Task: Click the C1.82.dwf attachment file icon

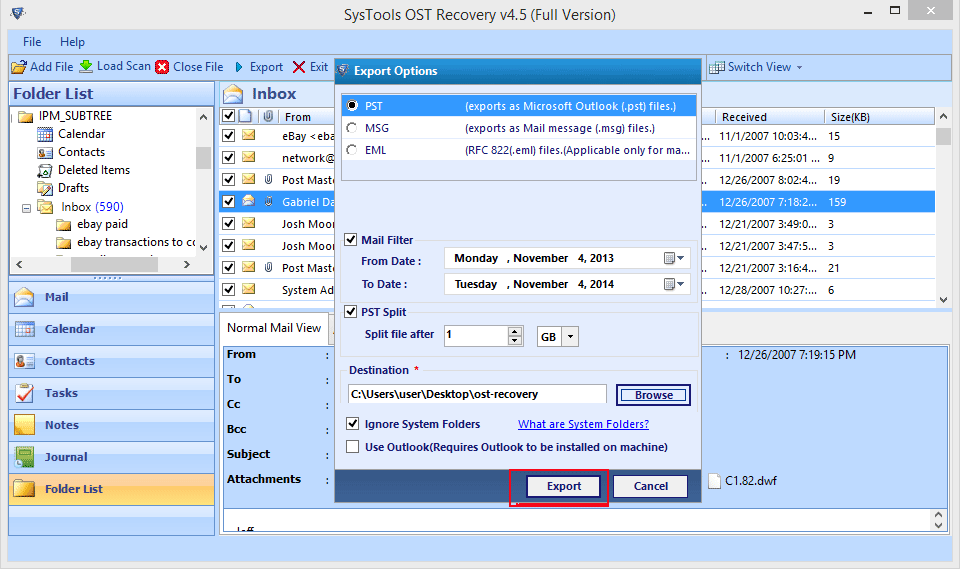Action: [x=714, y=481]
